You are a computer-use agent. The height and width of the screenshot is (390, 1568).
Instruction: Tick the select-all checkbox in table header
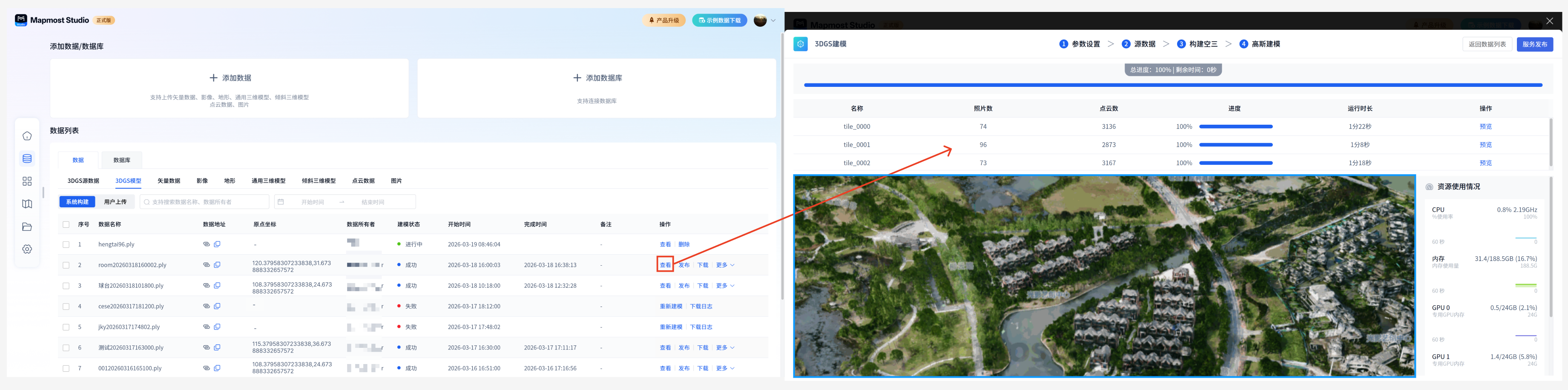[66, 224]
